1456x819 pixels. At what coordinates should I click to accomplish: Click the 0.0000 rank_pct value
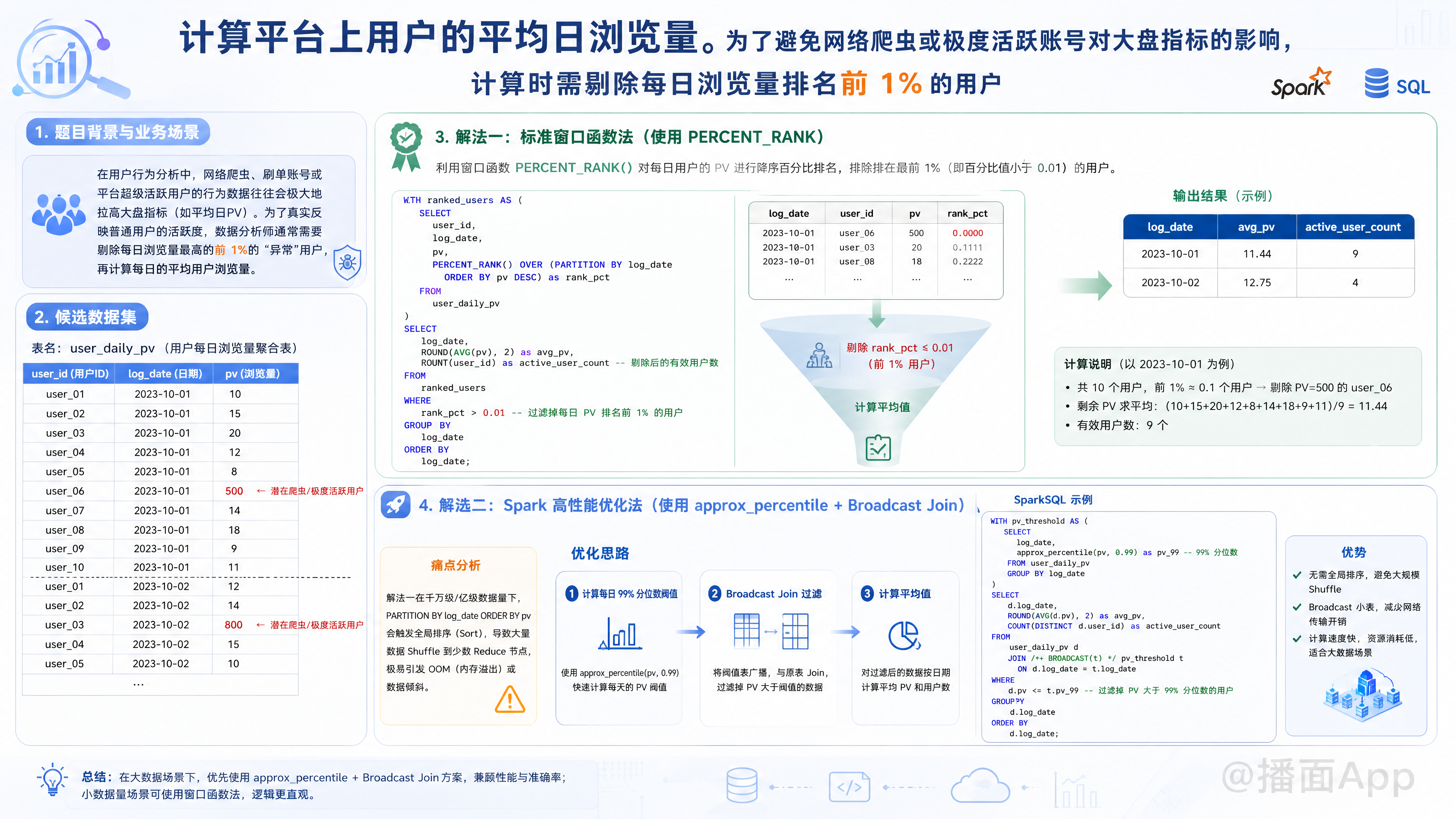(967, 233)
